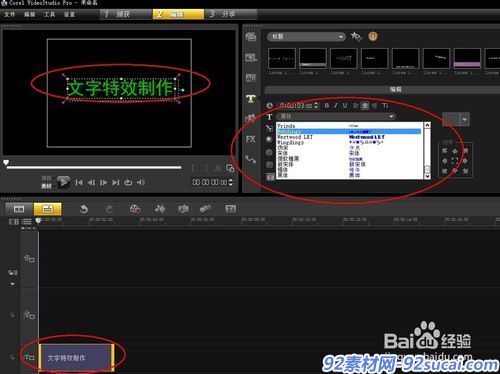The width and height of the screenshot is (500, 374).
Task: Switch to Storyboard view
Action: pyautogui.click(x=19, y=209)
